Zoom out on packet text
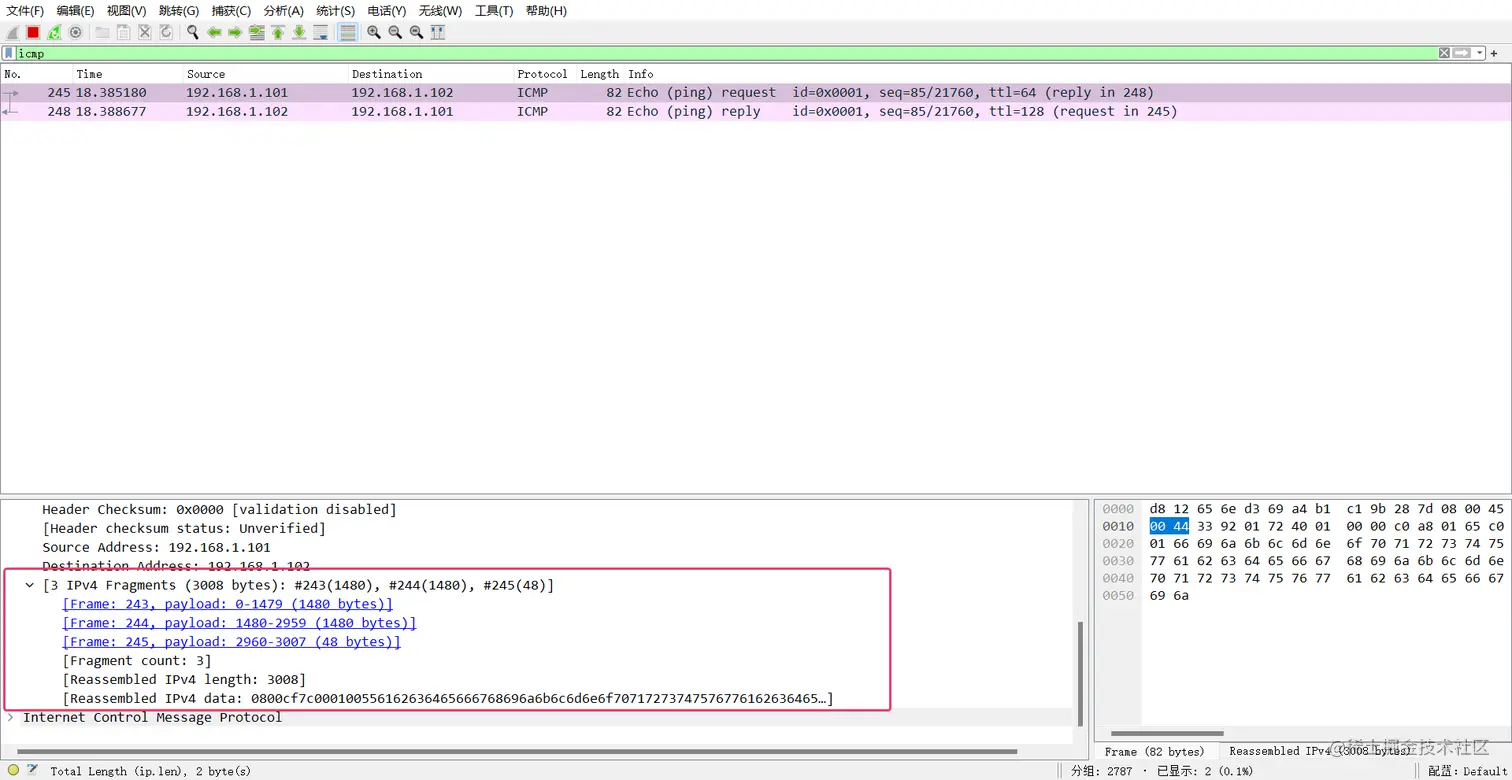Image resolution: width=1512 pixels, height=780 pixels. (x=395, y=32)
